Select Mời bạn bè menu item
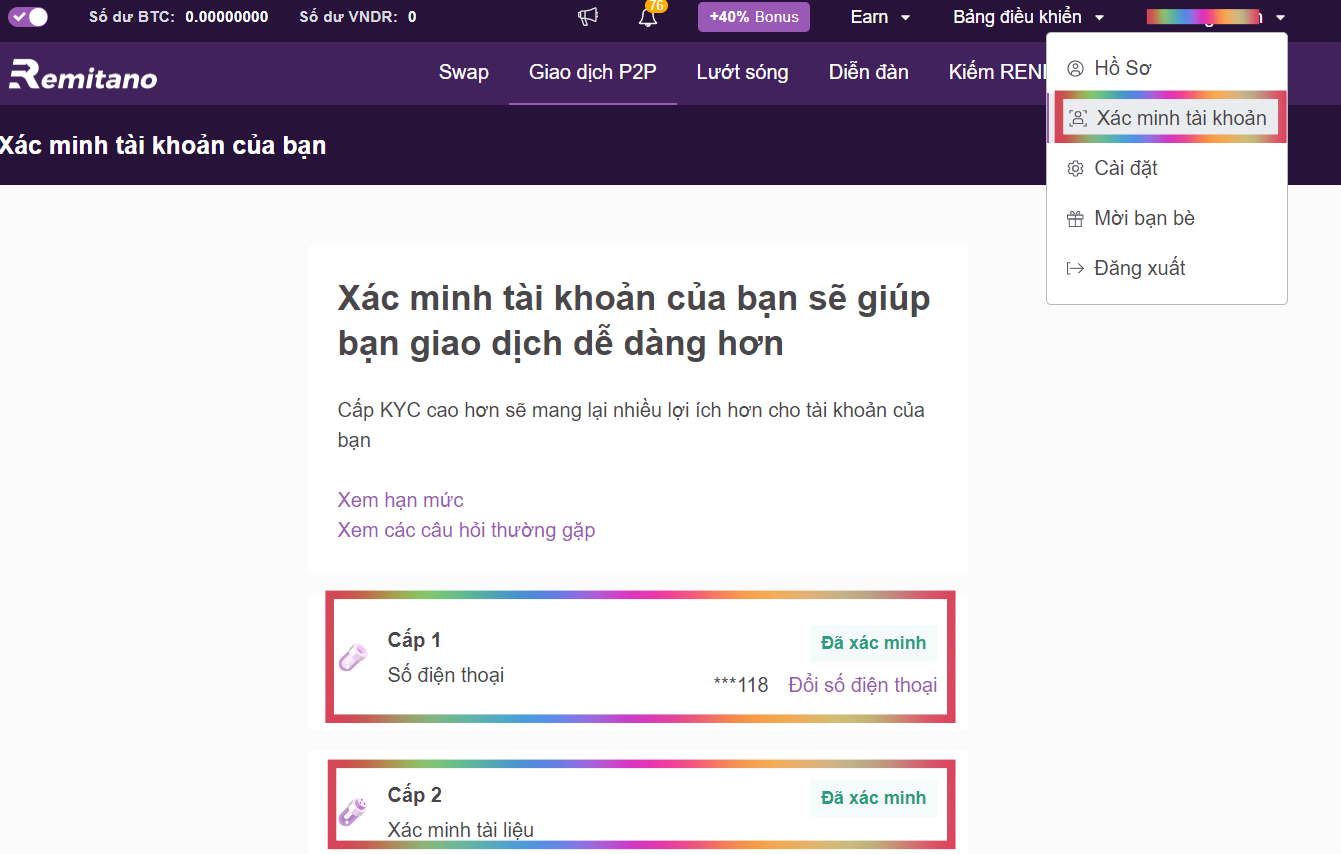The width and height of the screenshot is (1341, 854). (1166, 218)
